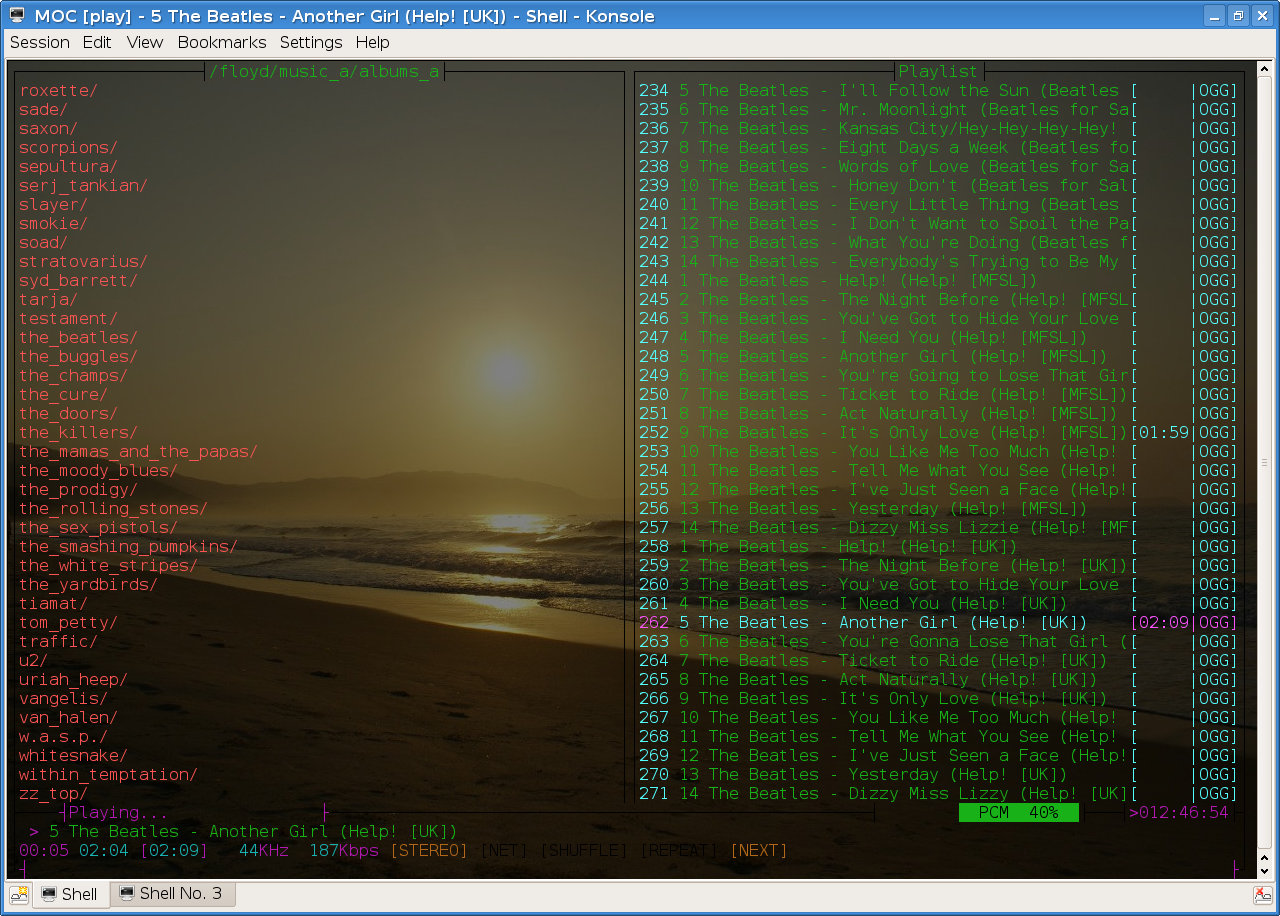Open the View menu
This screenshot has width=1280, height=916.
tap(145, 42)
